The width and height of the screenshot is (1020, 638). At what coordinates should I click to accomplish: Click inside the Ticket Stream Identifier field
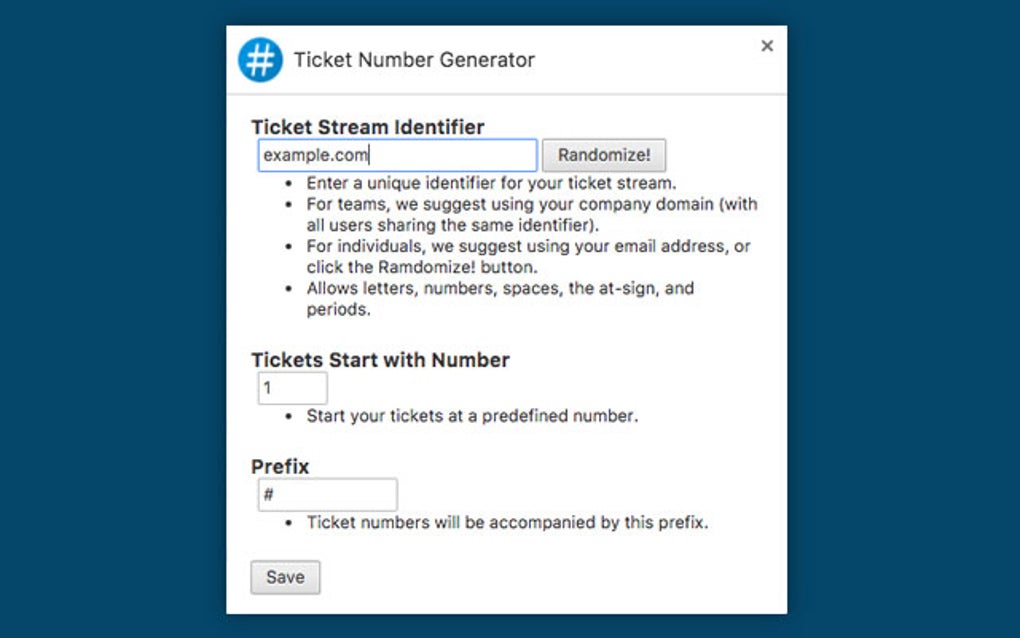tap(397, 155)
